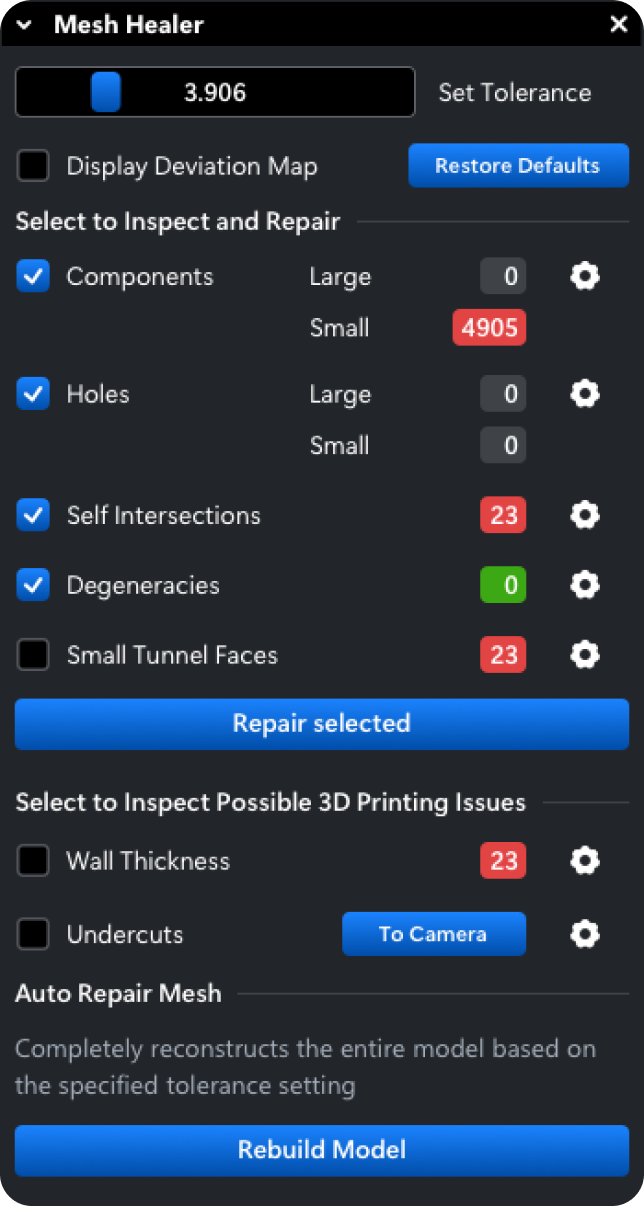This screenshot has height=1206, width=644.
Task: Click the red 4905 small components badge
Action: pyautogui.click(x=489, y=327)
